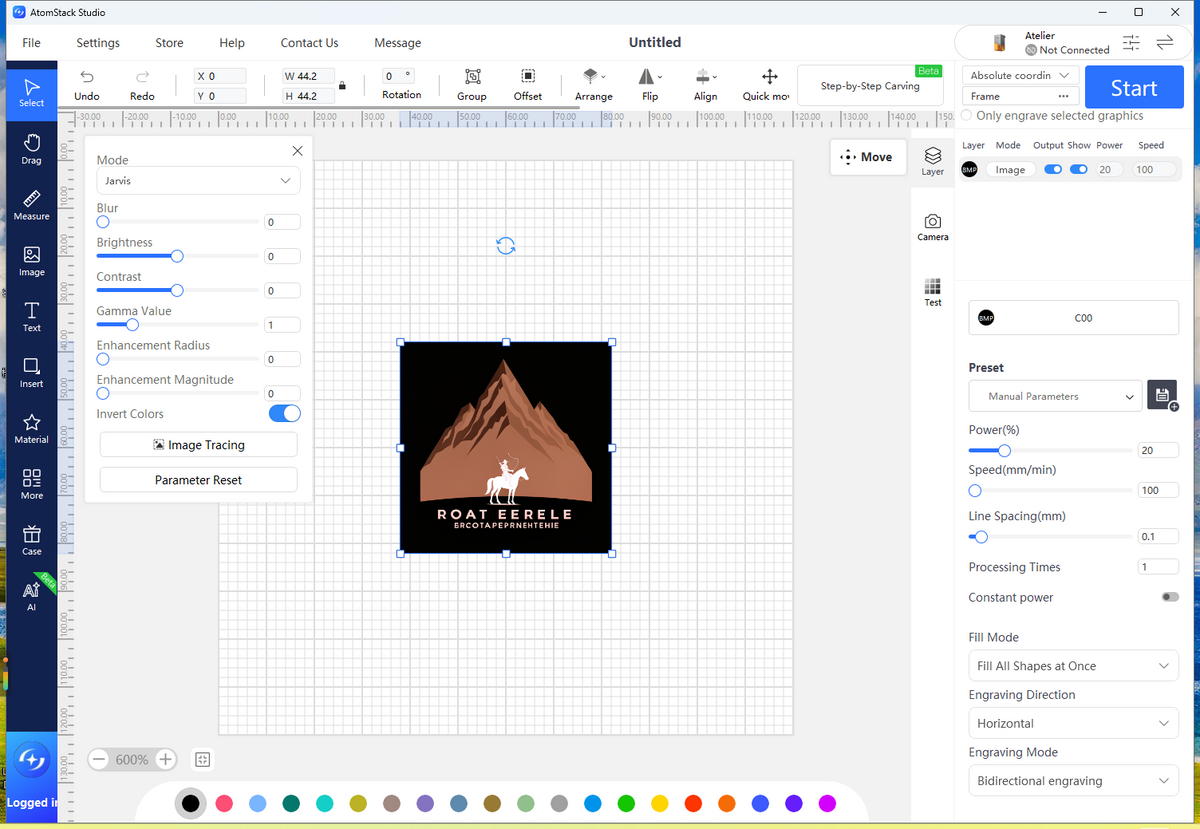
Task: Open the Text tool
Action: point(32,316)
